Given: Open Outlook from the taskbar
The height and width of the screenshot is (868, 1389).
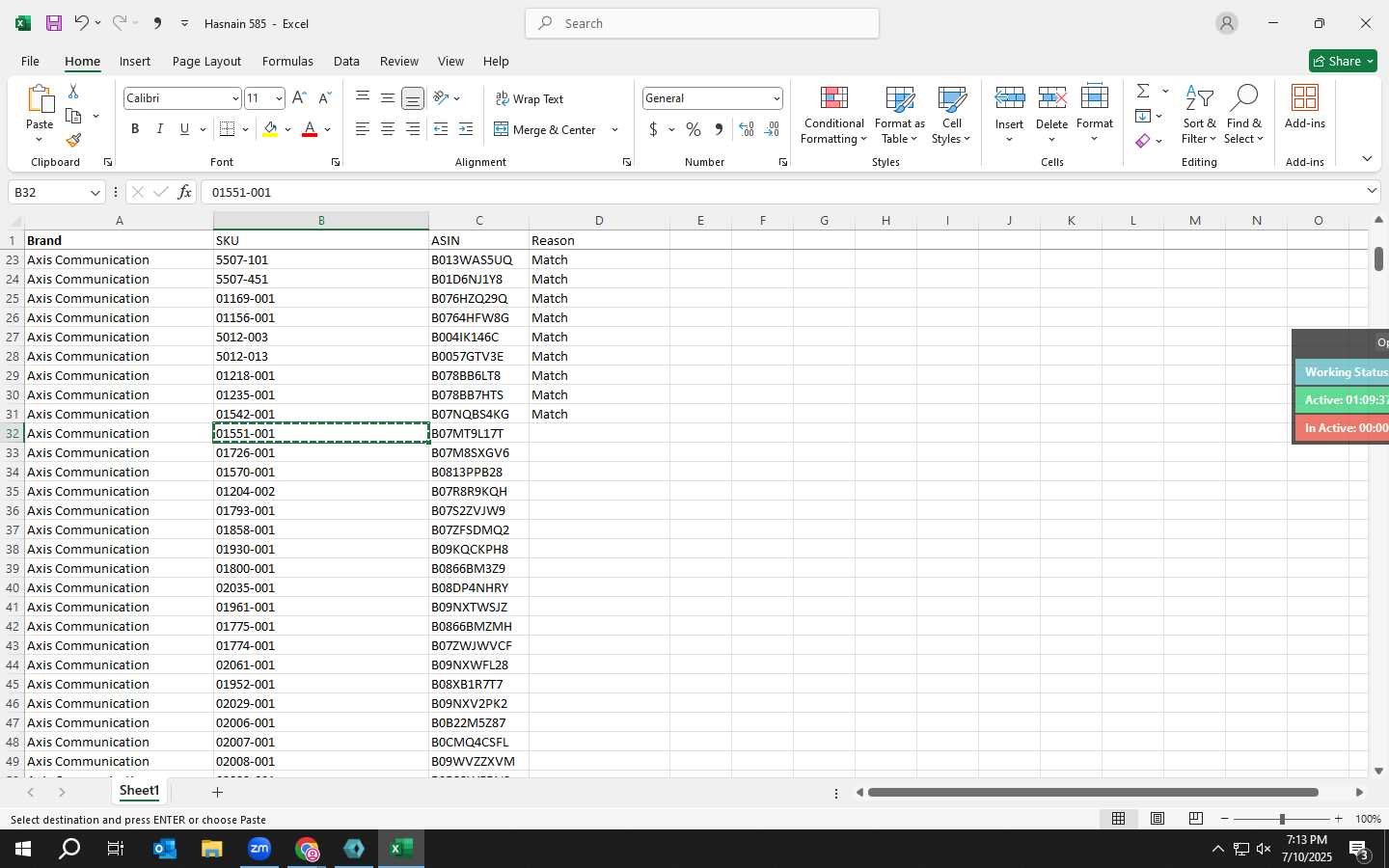Looking at the screenshot, I should click(165, 849).
